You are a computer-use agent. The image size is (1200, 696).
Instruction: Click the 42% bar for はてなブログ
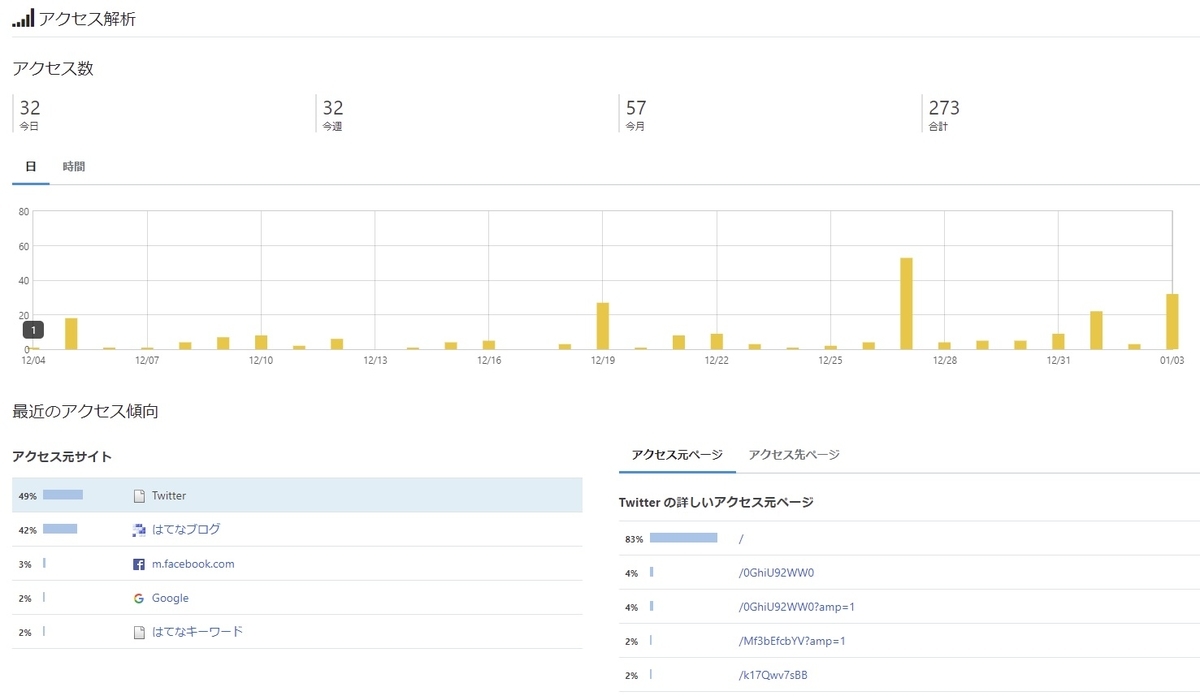click(x=60, y=529)
